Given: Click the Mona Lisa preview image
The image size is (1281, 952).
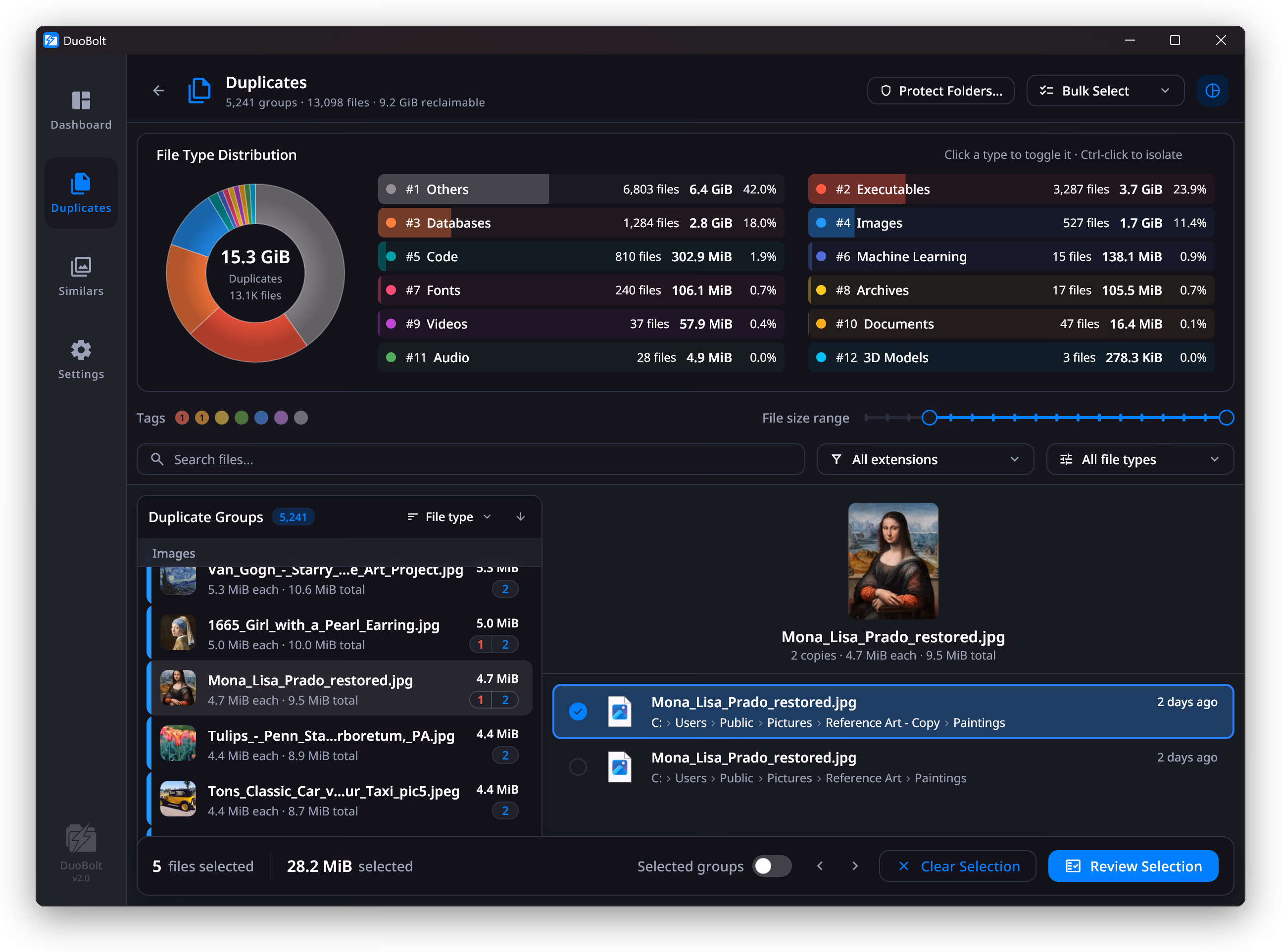Looking at the screenshot, I should click(x=892, y=561).
